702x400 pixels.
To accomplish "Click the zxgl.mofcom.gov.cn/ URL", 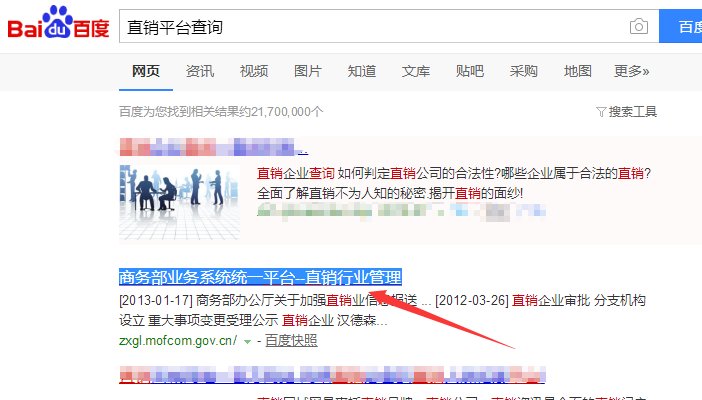I will (178, 341).
